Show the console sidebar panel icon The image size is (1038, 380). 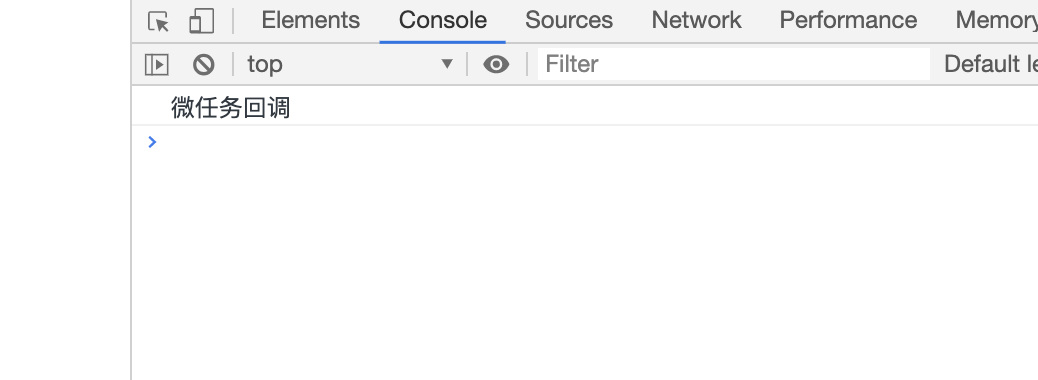coord(157,64)
